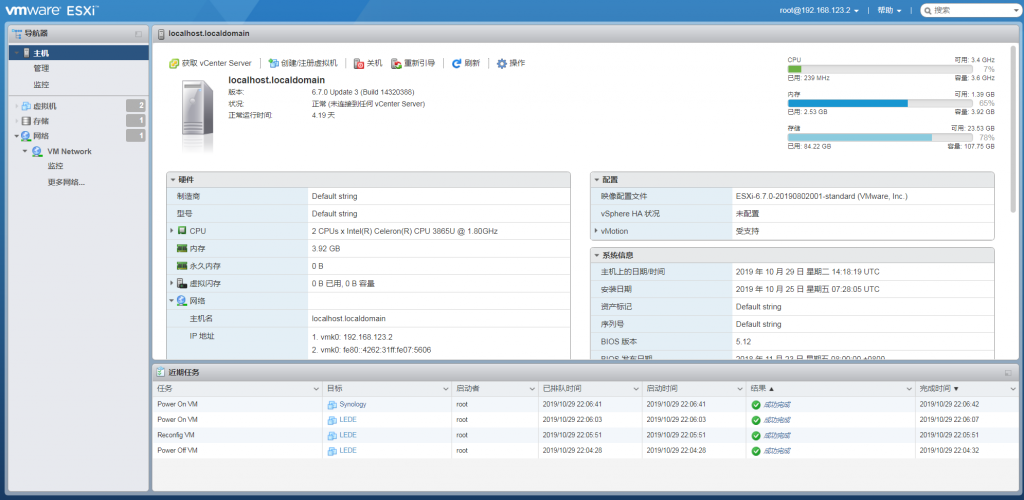Minimize the 近期任务 recent tasks panel
This screenshot has width=1024, height=500.
(1008, 372)
